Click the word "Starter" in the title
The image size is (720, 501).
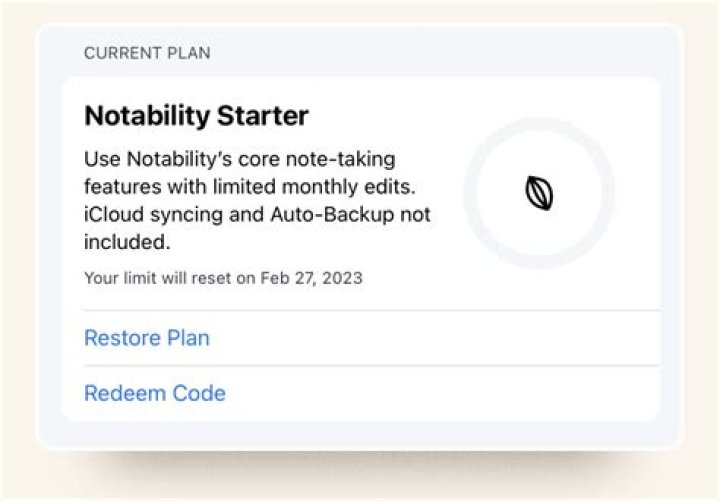click(x=265, y=116)
